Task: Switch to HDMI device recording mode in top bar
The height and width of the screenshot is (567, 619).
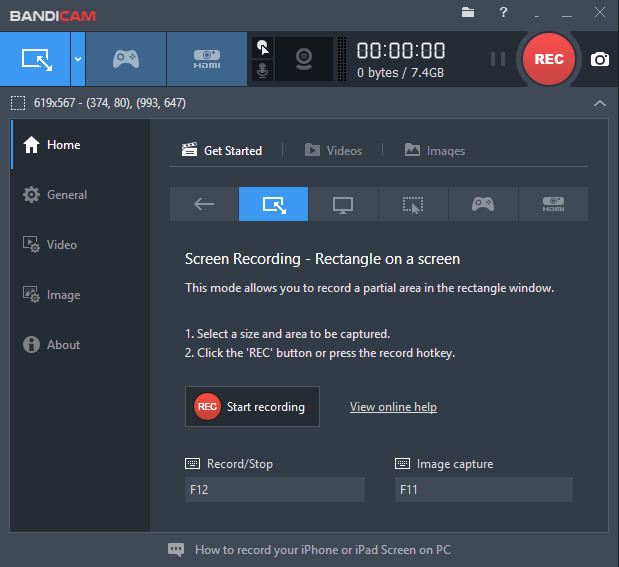Action: 207,59
